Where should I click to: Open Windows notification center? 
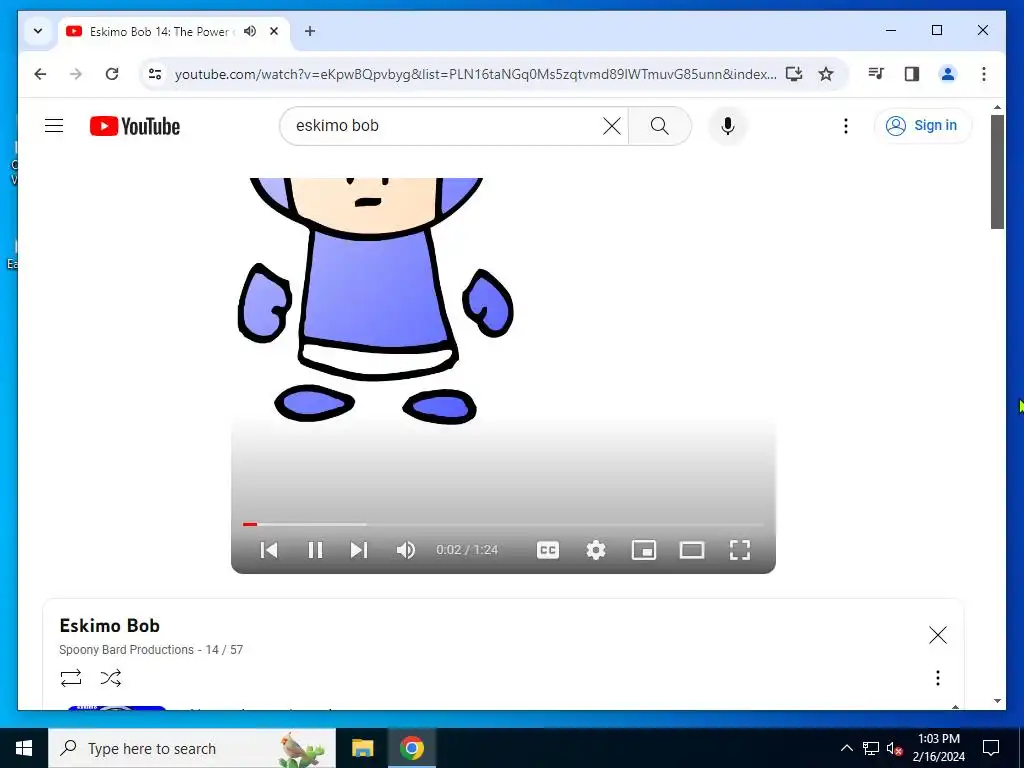click(991, 748)
